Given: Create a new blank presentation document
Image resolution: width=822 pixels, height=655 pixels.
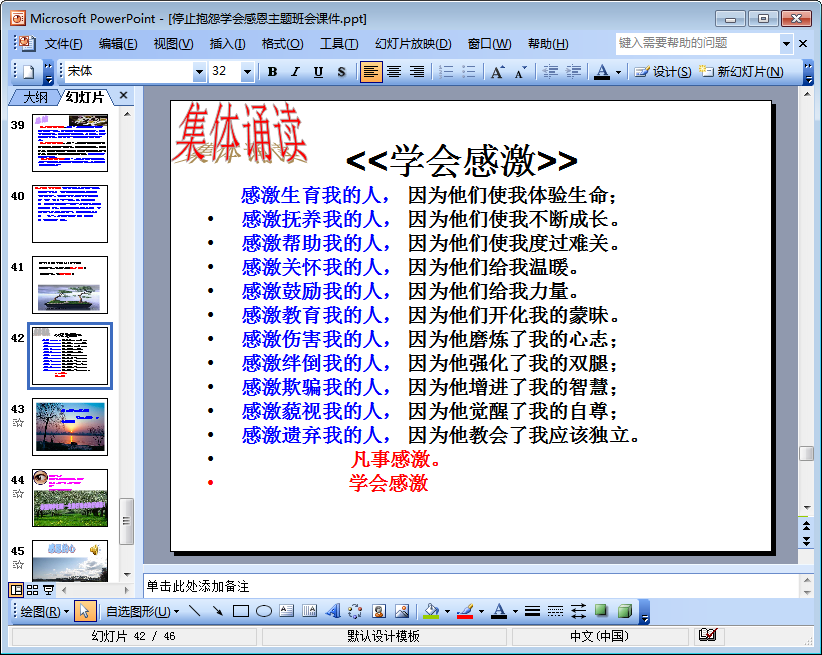Looking at the screenshot, I should [29, 72].
